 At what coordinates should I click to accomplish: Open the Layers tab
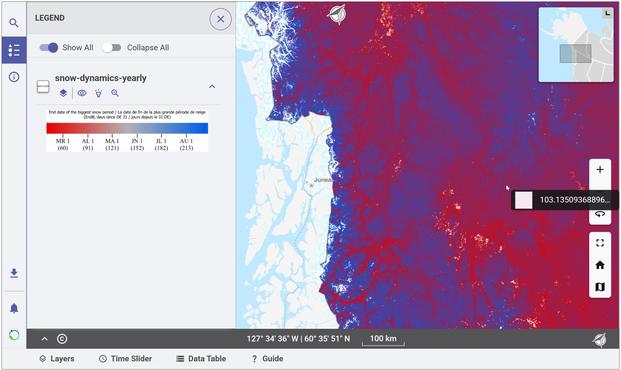(x=57, y=359)
